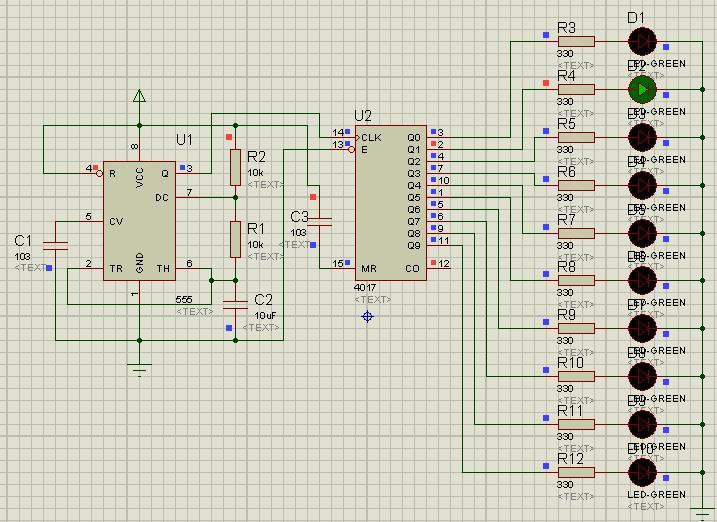Click the C2 reference label

pos(263,300)
